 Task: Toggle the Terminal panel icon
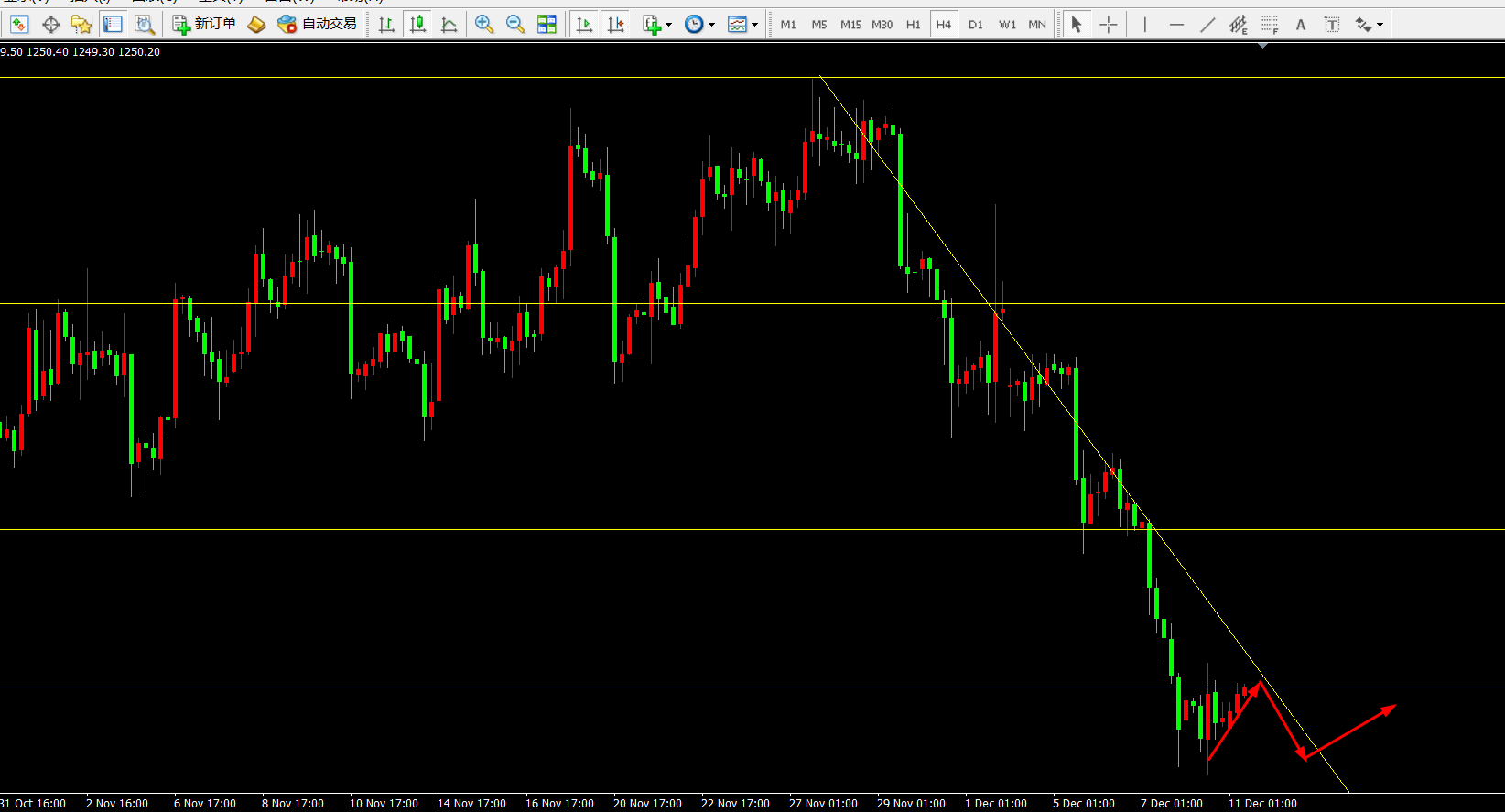coord(113,25)
